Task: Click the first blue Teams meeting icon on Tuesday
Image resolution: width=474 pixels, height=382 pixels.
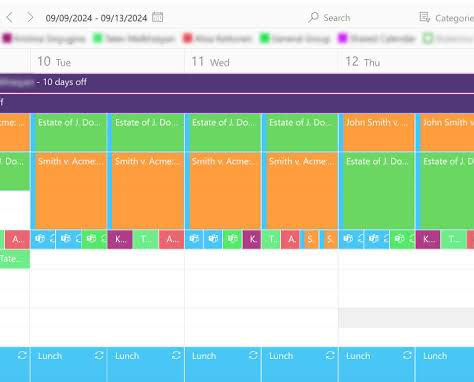Action: (x=40, y=239)
